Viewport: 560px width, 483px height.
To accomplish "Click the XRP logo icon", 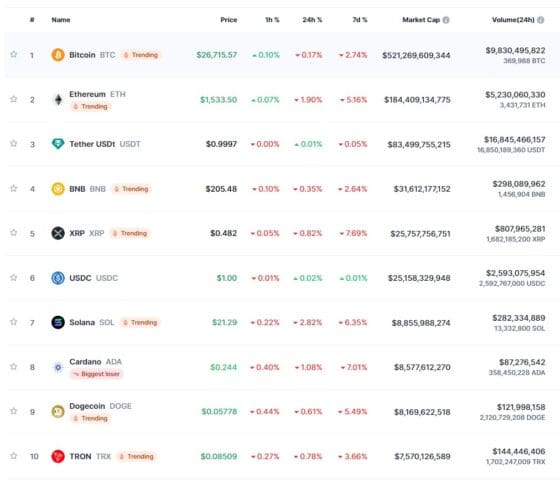I will [x=58, y=233].
